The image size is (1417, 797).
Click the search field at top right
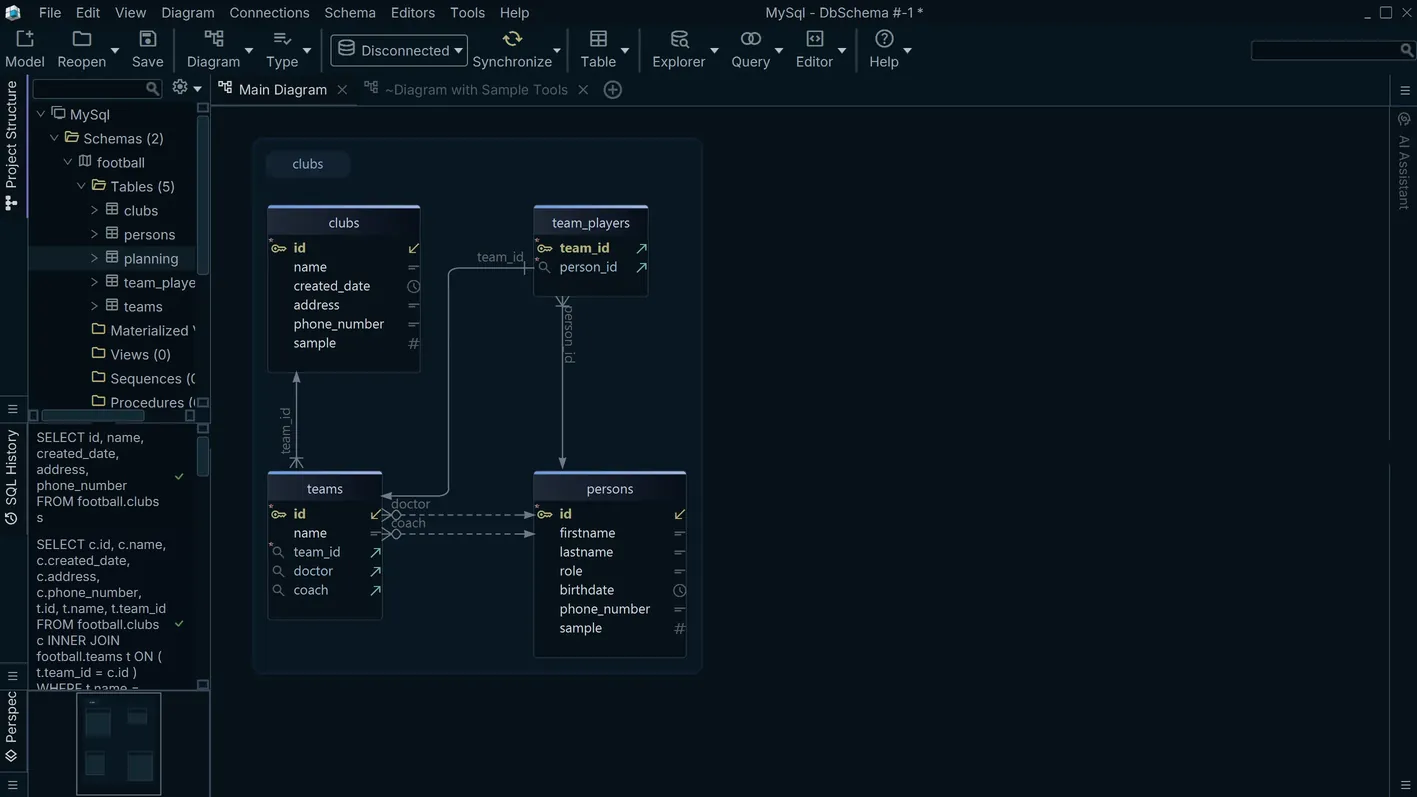tap(1330, 49)
